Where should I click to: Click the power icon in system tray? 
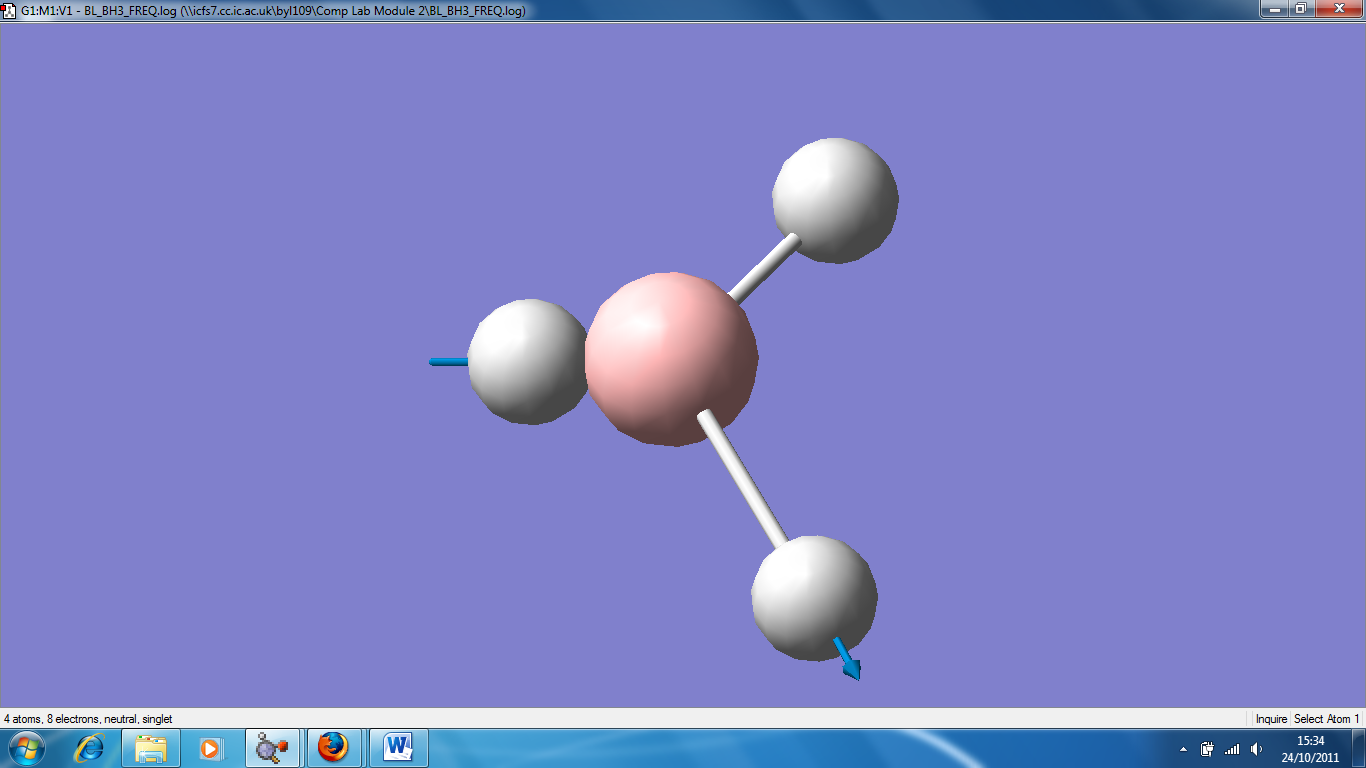[x=1208, y=749]
